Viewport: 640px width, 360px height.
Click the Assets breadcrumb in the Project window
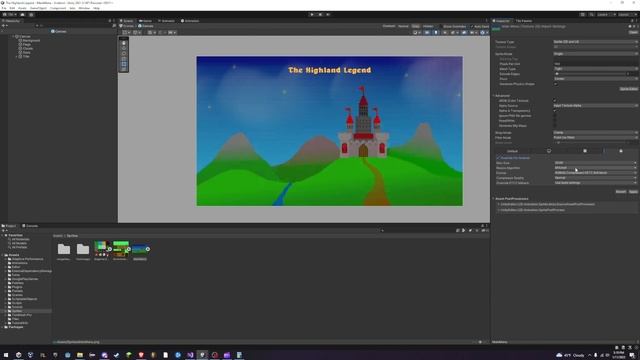click(58, 236)
